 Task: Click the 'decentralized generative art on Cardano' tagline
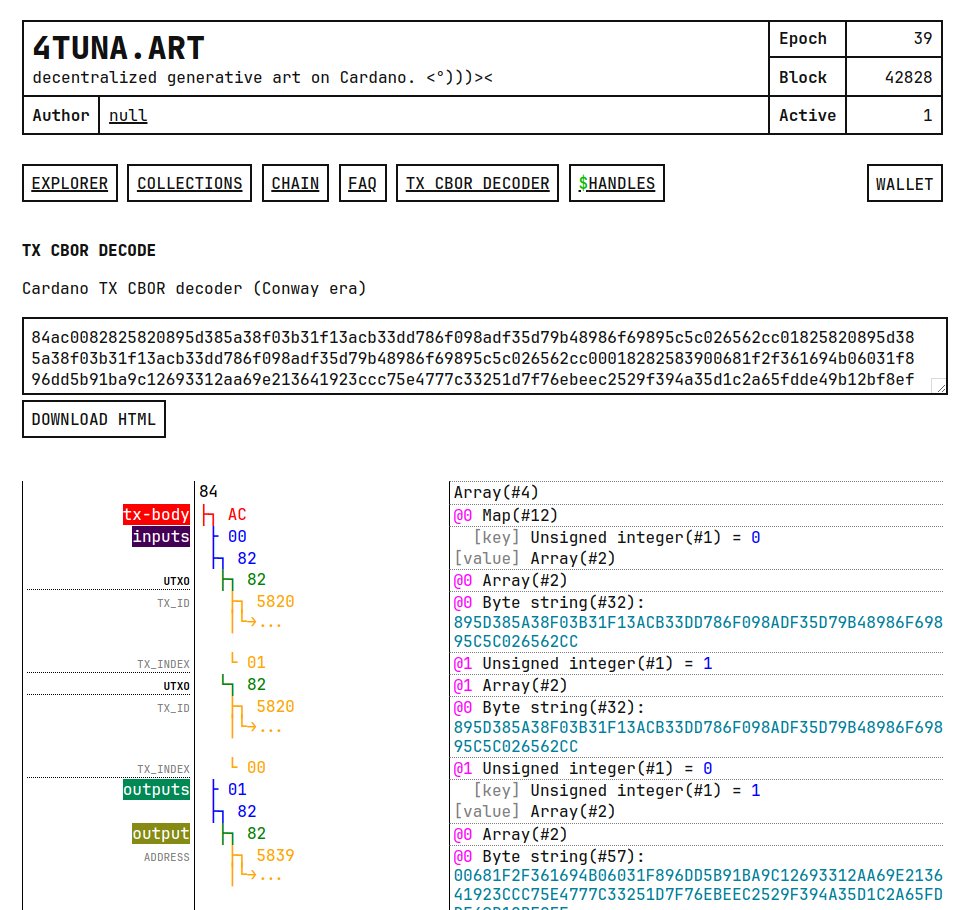tap(263, 78)
